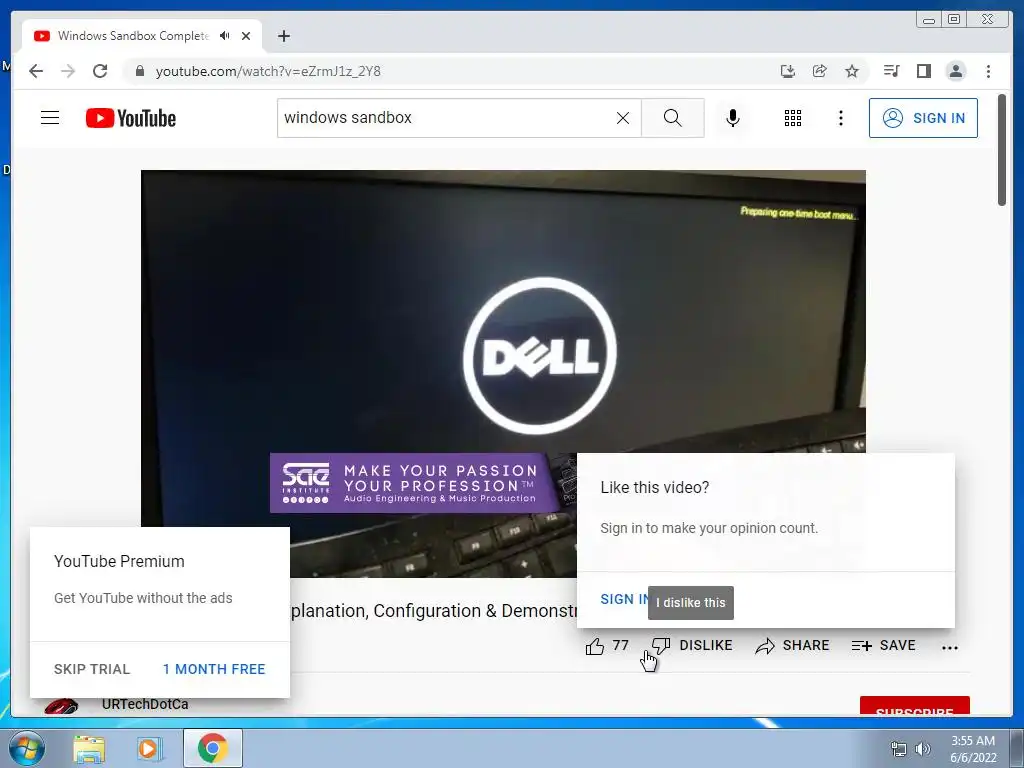Viewport: 1024px width, 768px height.
Task: Open YouTube settings three-dot menu
Action: click(x=840, y=118)
